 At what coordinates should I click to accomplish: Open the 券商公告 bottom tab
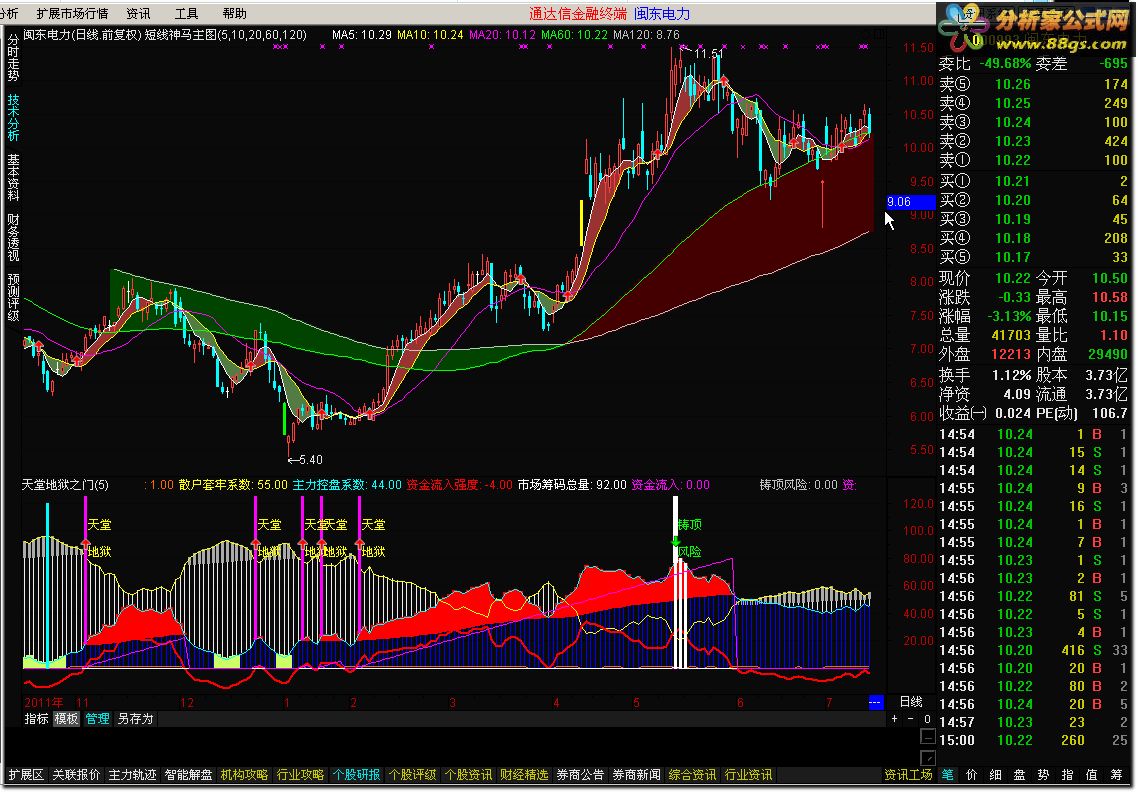tap(580, 775)
